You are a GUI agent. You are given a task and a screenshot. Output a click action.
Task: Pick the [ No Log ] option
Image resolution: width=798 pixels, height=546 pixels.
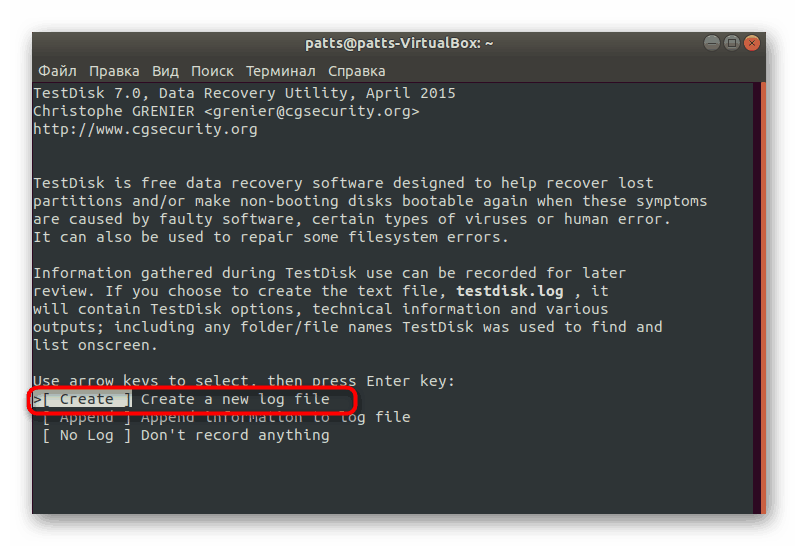click(x=86, y=436)
